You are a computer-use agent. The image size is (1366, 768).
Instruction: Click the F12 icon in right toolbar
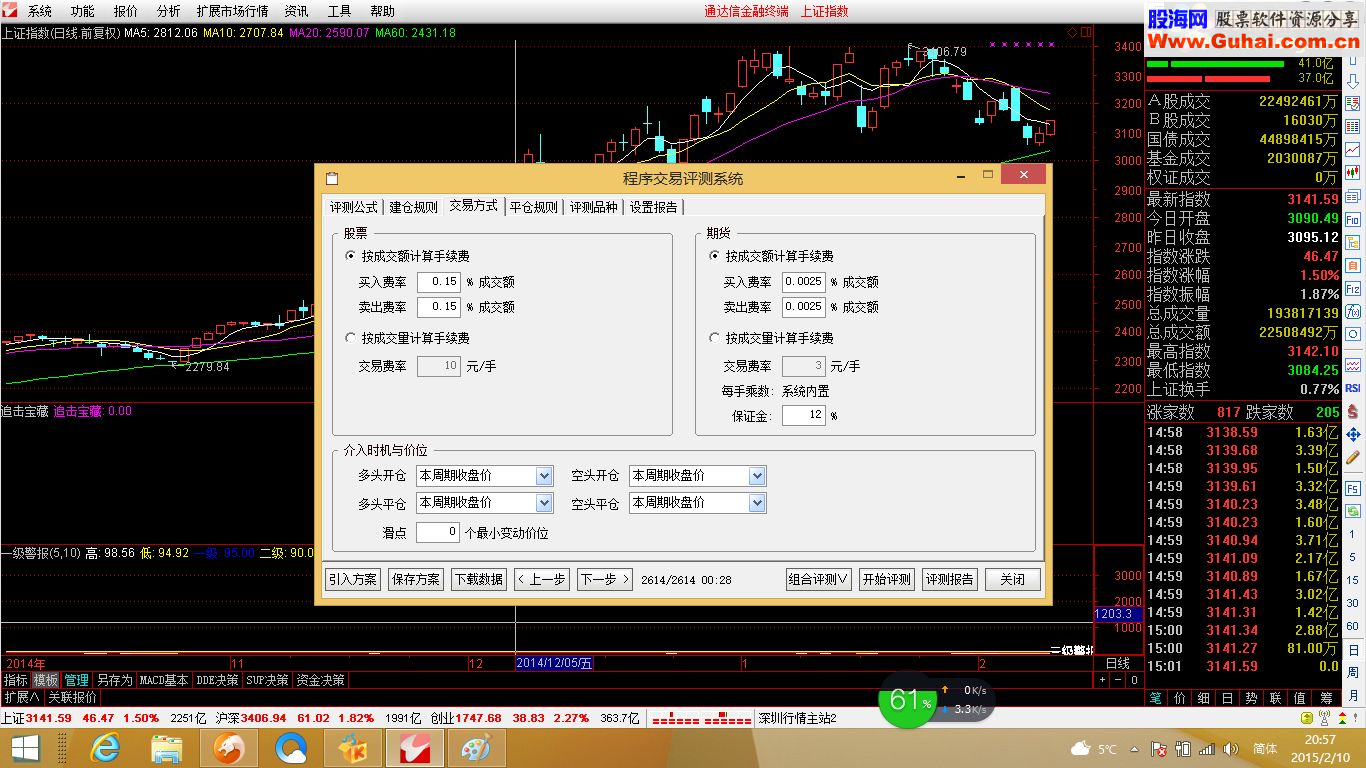click(x=1353, y=288)
